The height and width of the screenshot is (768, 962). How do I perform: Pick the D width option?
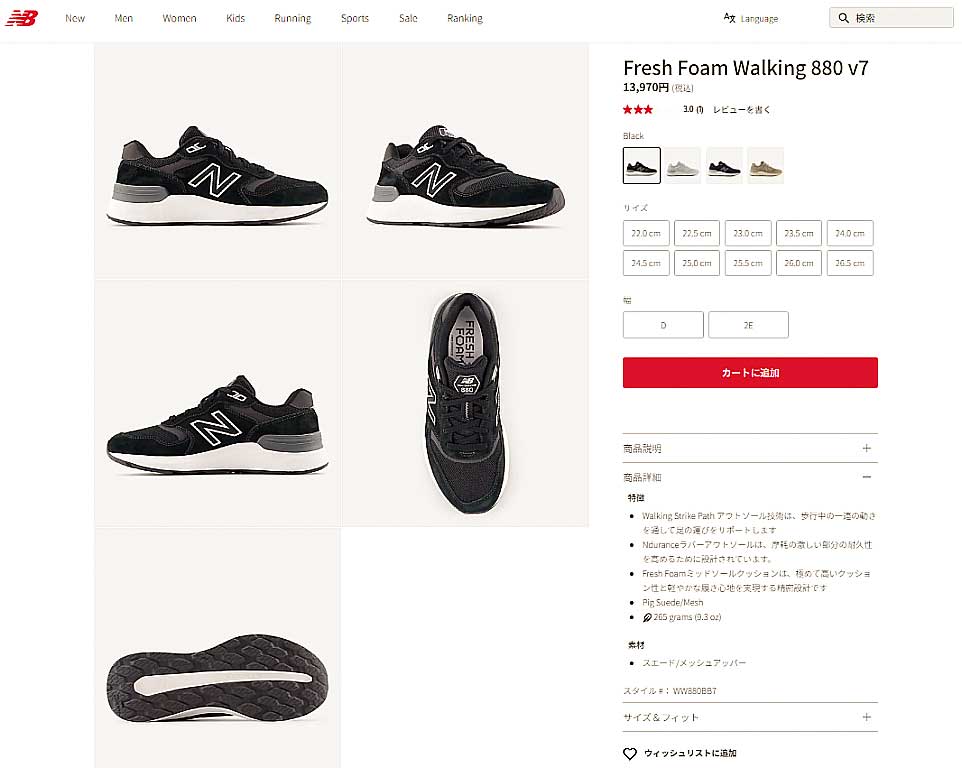tap(663, 325)
